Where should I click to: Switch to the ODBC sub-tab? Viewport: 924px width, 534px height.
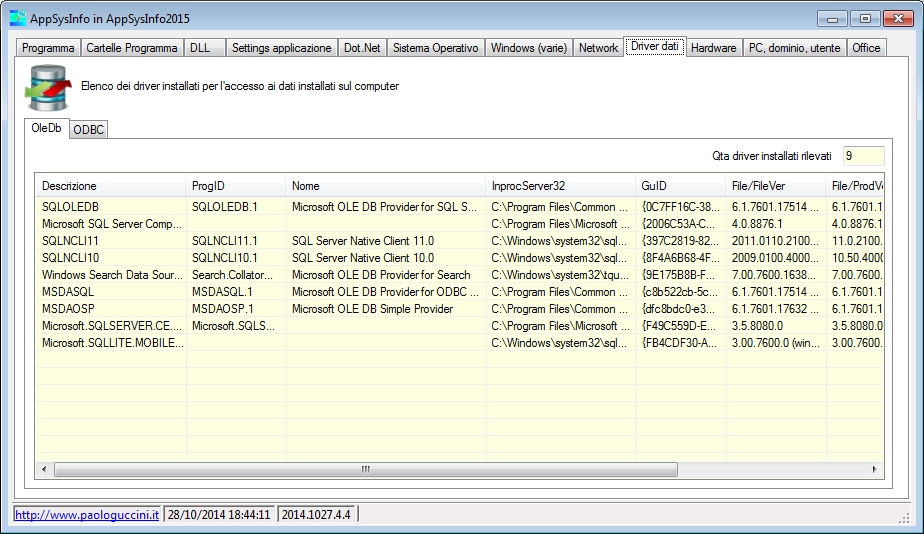click(88, 130)
